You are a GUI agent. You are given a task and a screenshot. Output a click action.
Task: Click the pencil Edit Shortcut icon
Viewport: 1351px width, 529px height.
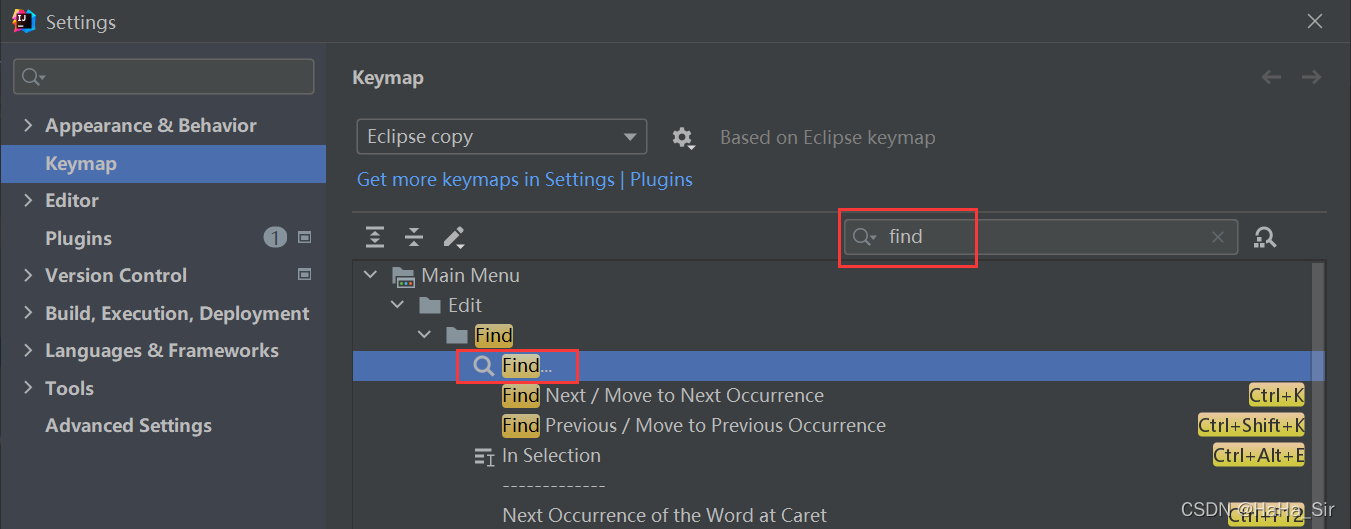pos(454,237)
